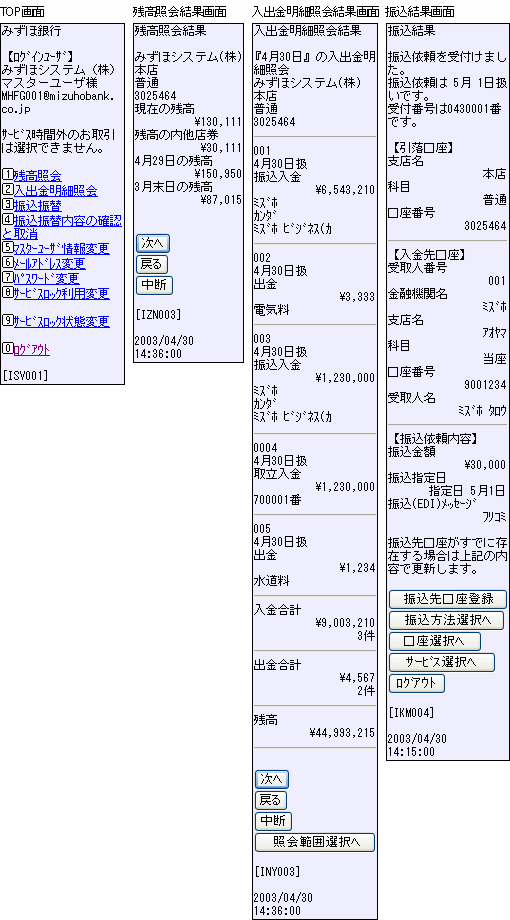Viewport: 510px width, 920px height.
Task: Click the 受取人名 value ミズホ タロウ
Action: (x=481, y=411)
